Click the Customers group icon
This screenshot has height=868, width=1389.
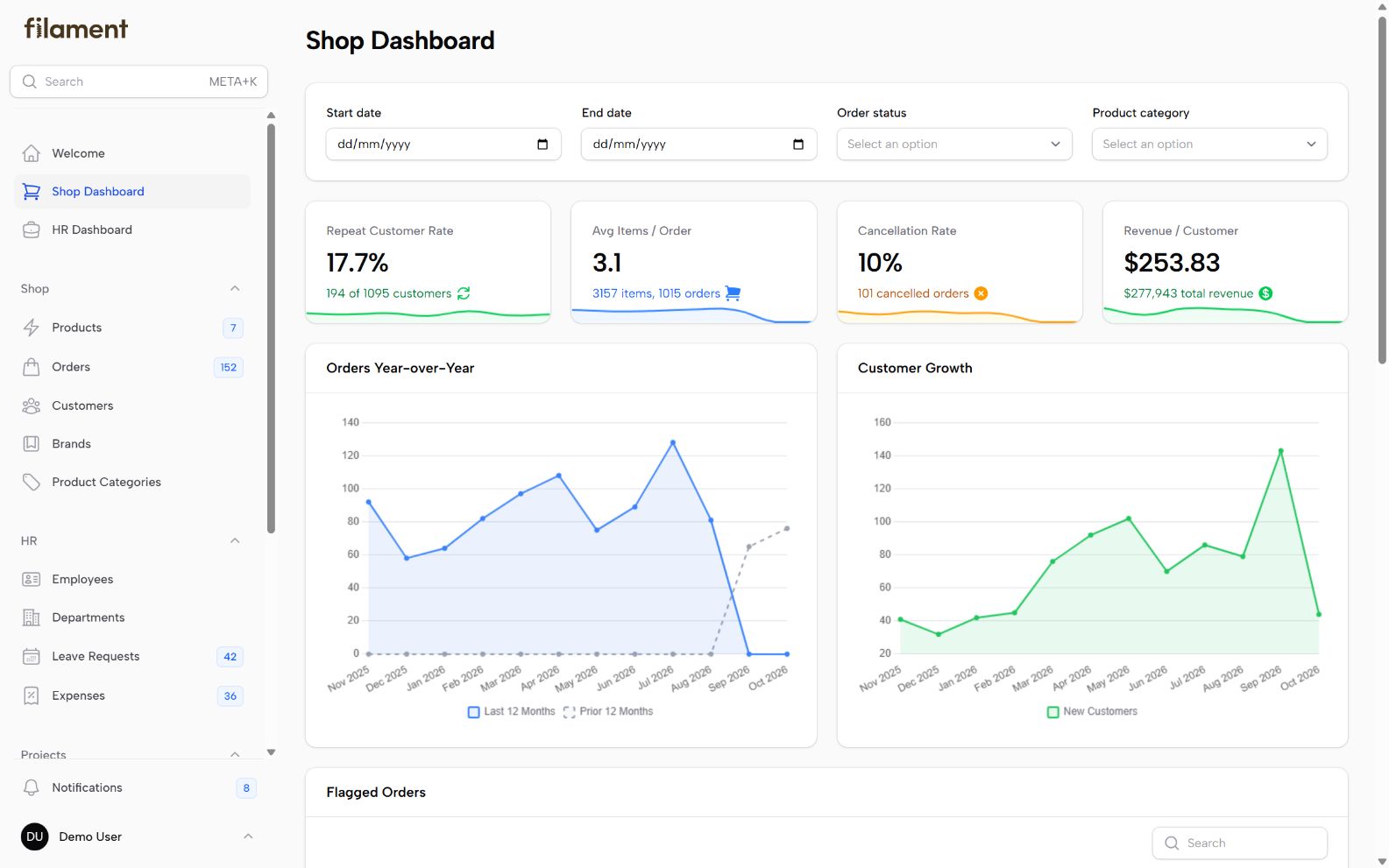pos(32,406)
